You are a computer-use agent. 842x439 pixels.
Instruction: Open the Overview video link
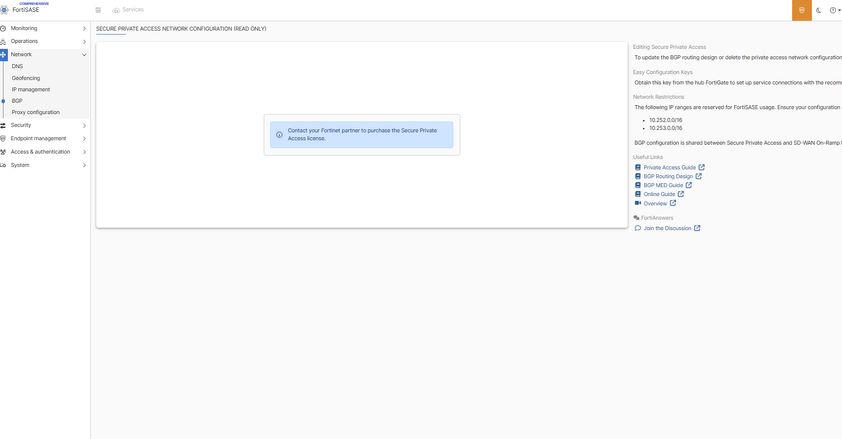click(655, 204)
